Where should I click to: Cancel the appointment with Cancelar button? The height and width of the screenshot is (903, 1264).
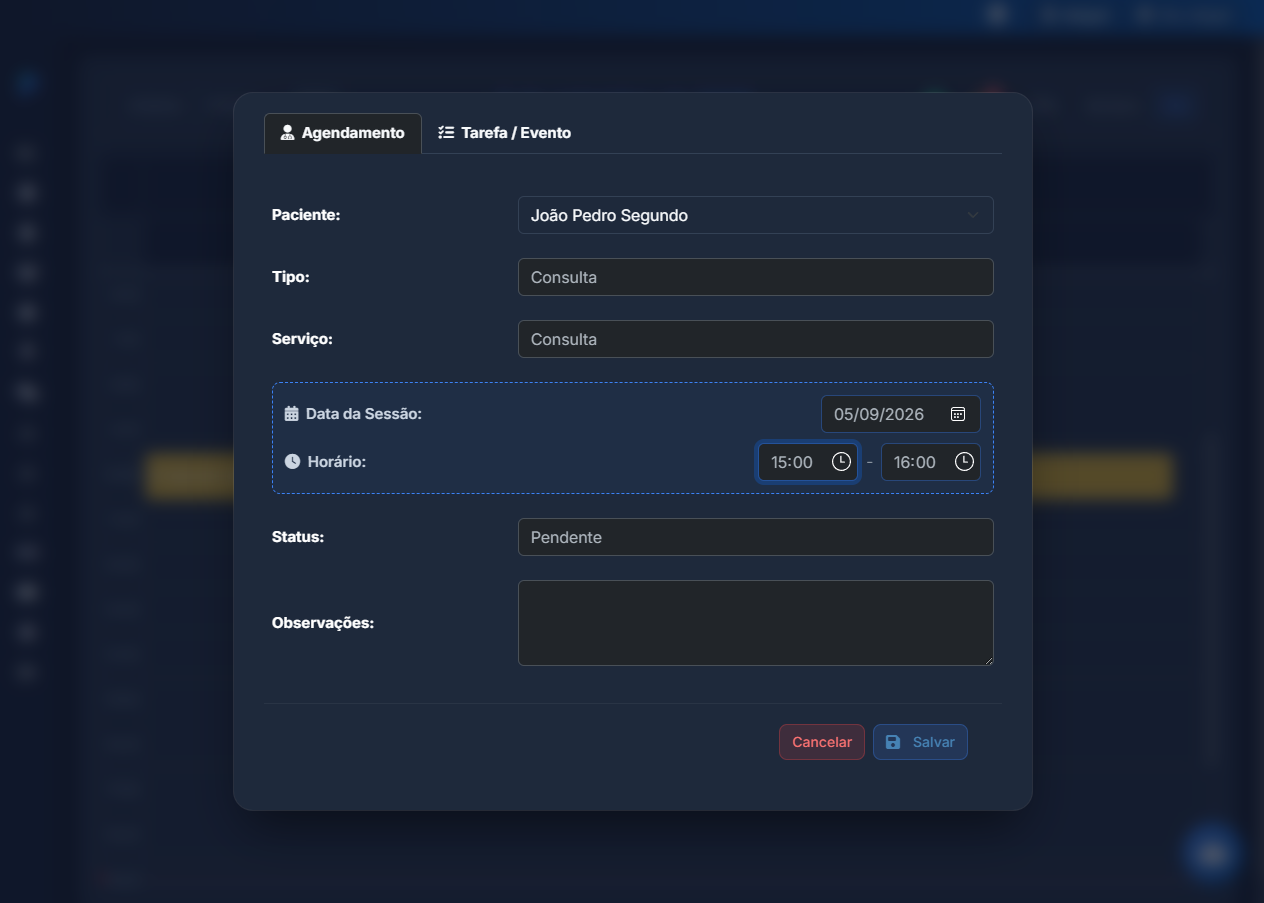[822, 742]
